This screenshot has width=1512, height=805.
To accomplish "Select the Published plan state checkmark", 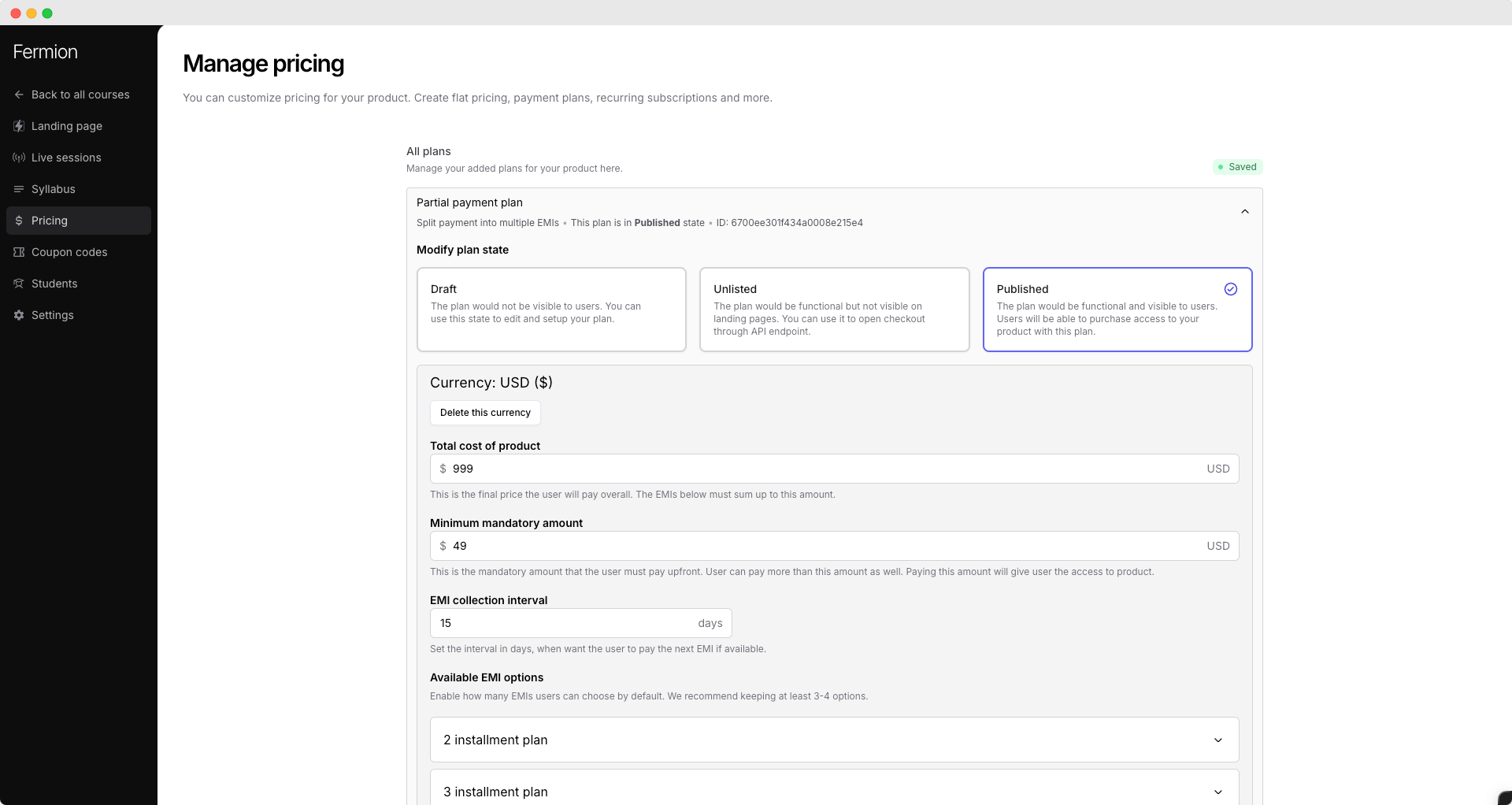I will pos(1230,289).
